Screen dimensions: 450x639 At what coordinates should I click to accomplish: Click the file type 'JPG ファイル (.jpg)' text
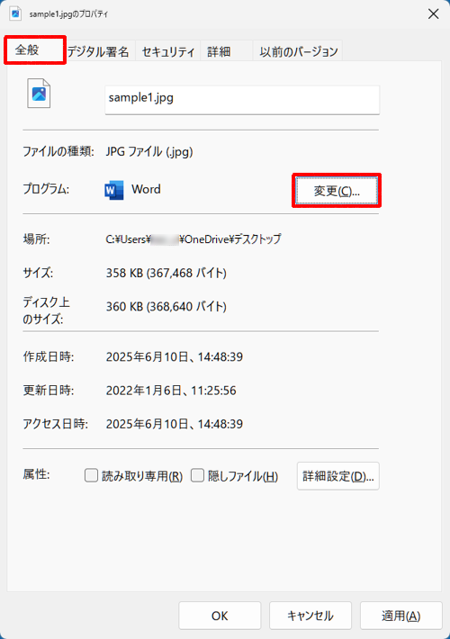pyautogui.click(x=149, y=152)
